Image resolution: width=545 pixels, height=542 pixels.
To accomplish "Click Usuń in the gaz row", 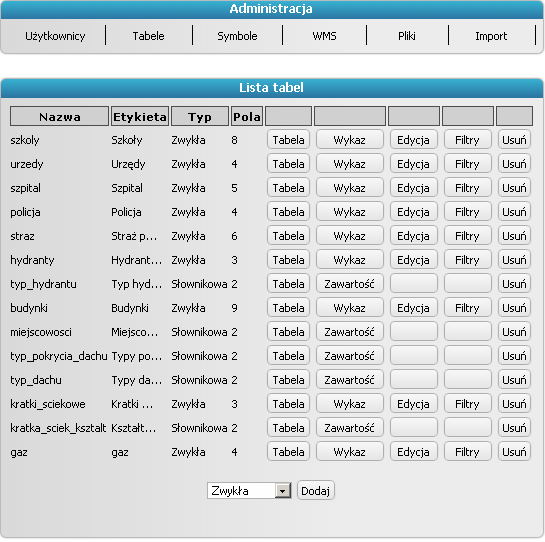I will click(x=514, y=452).
